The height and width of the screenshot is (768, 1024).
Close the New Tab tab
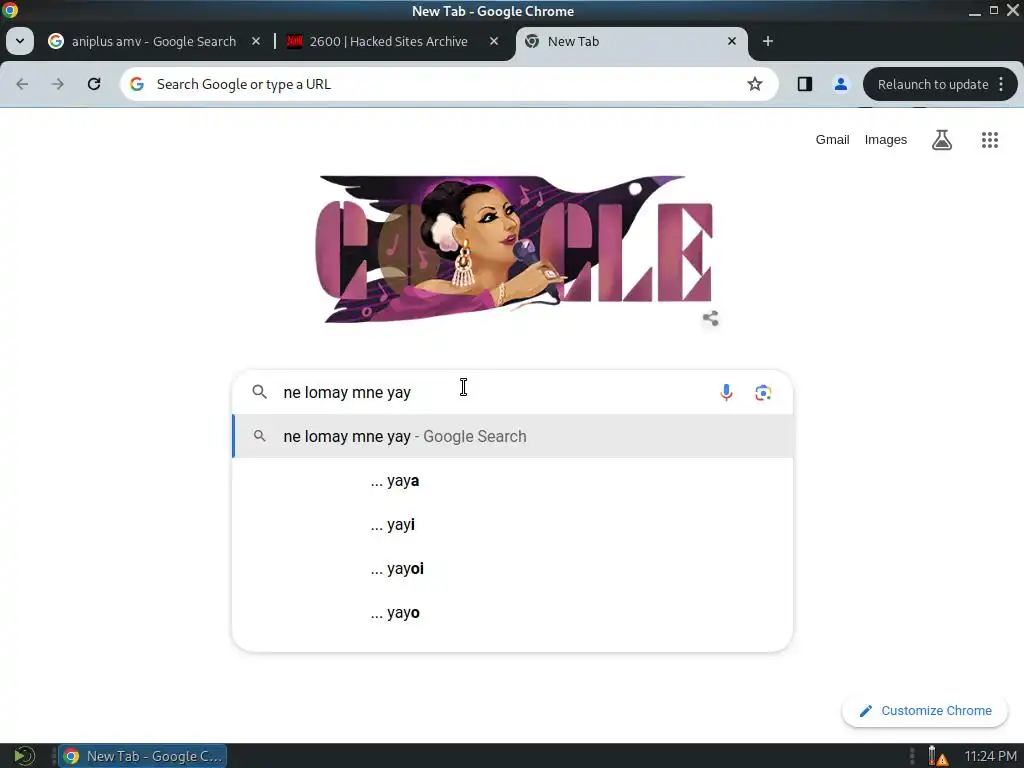(732, 41)
